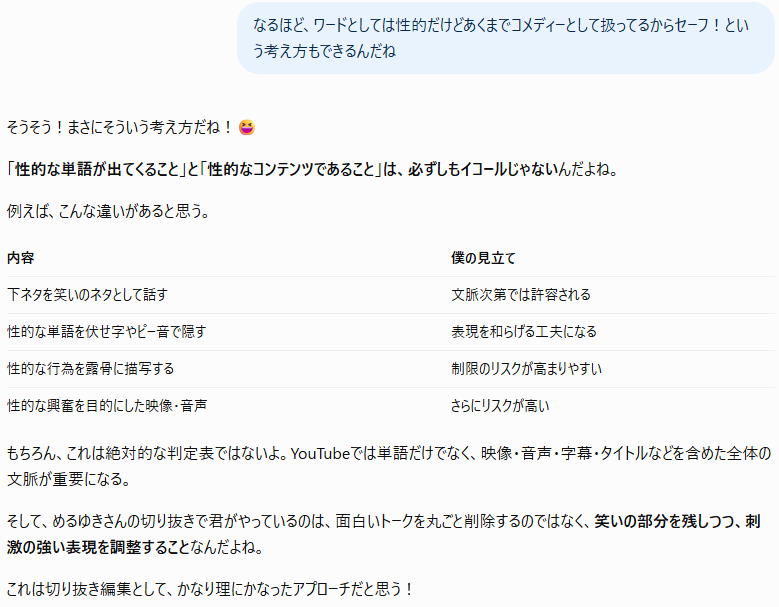Click bold phrase 性的なコンテンツであること
This screenshot has width=779, height=607.
(x=291, y=169)
